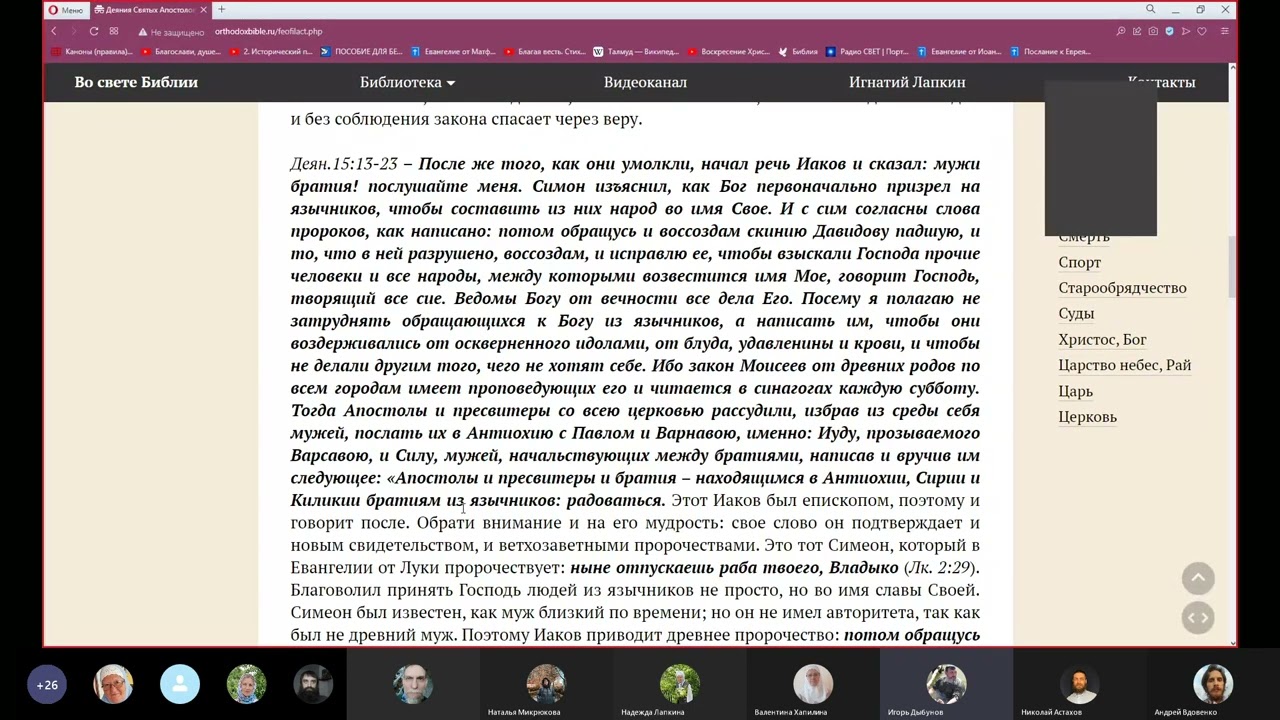This screenshot has height=720, width=1280.
Task: Select the Деяния Святых Апостолов tab
Action: [x=148, y=10]
